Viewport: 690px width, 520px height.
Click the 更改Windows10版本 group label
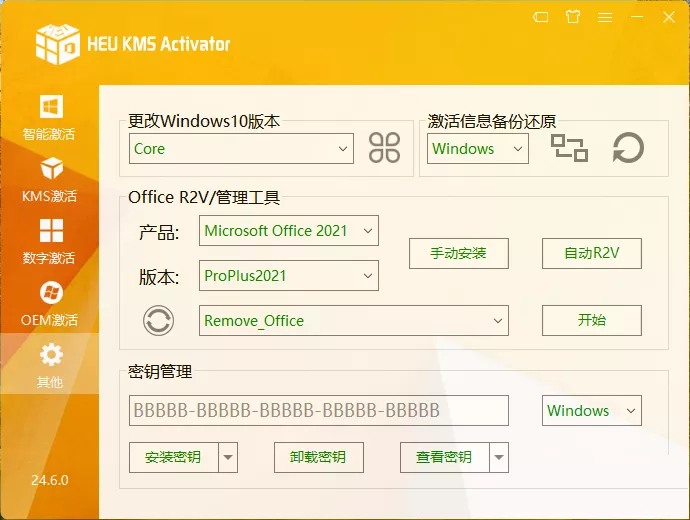click(x=204, y=121)
